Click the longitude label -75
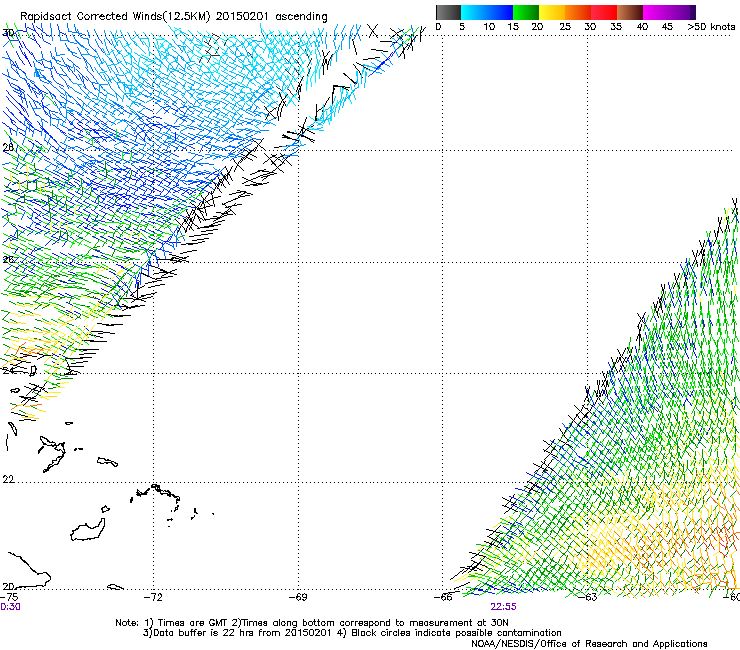The width and height of the screenshot is (740, 650). click(9, 597)
